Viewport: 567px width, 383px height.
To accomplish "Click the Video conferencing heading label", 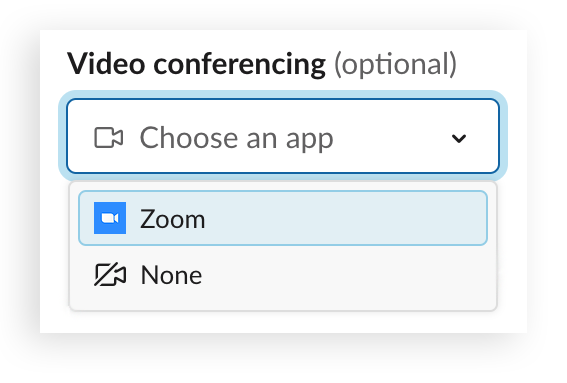I will (196, 64).
